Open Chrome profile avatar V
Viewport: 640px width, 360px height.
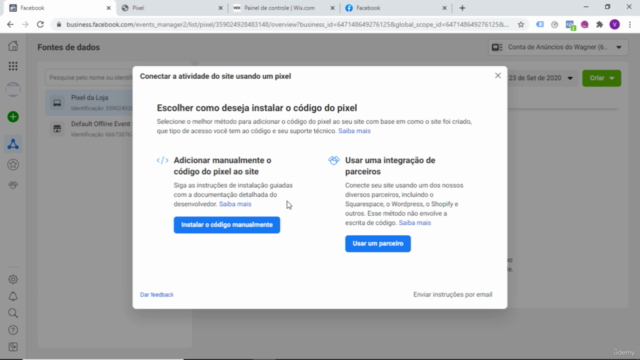pyautogui.click(x=615, y=24)
